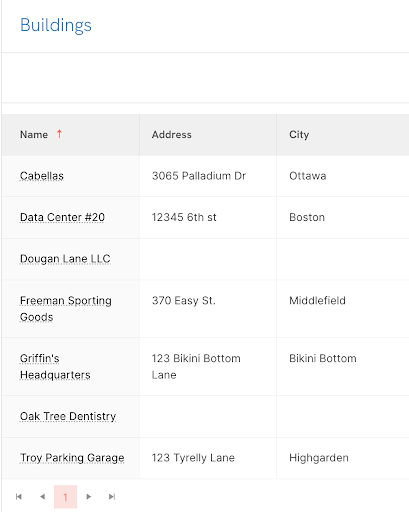Sort by City column header
Image resolution: width=409 pixels, height=512 pixels.
pos(299,135)
